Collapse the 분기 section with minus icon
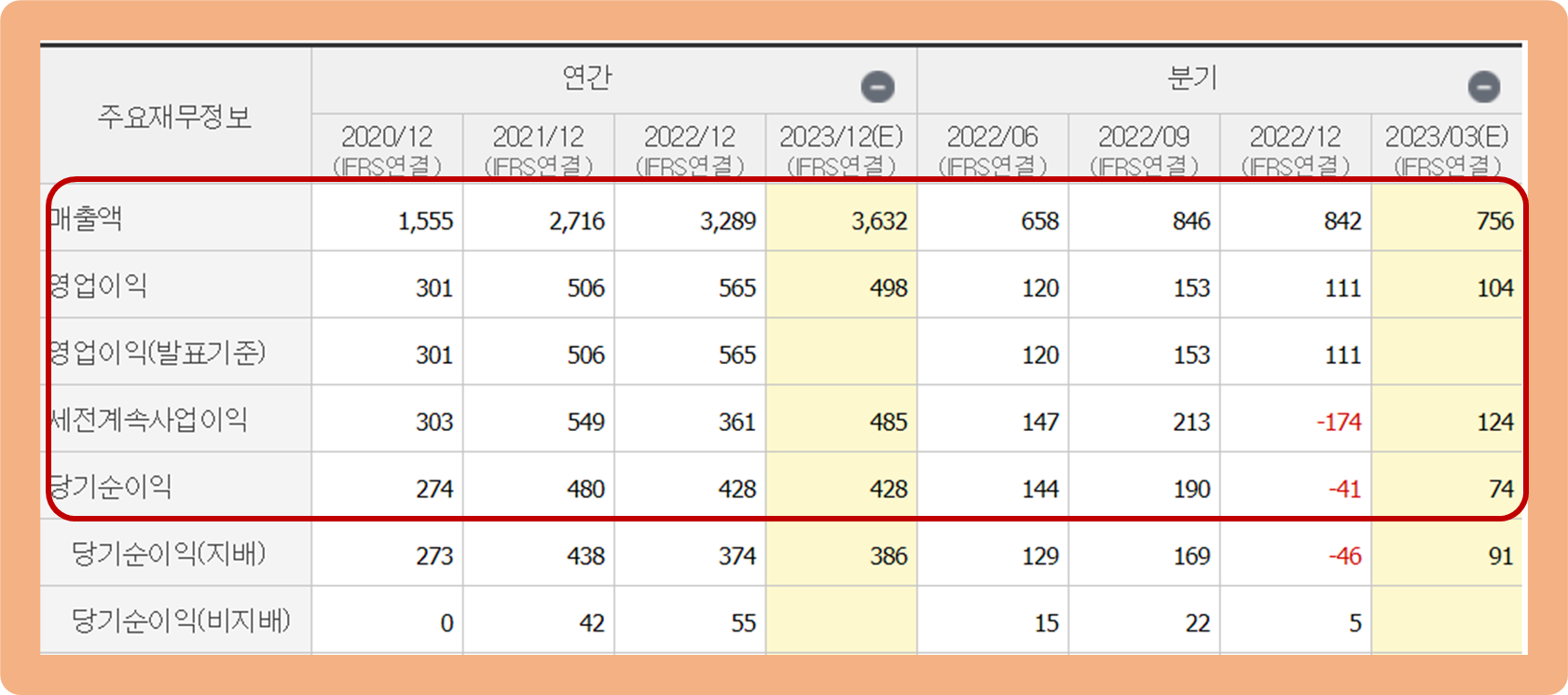 1483,87
